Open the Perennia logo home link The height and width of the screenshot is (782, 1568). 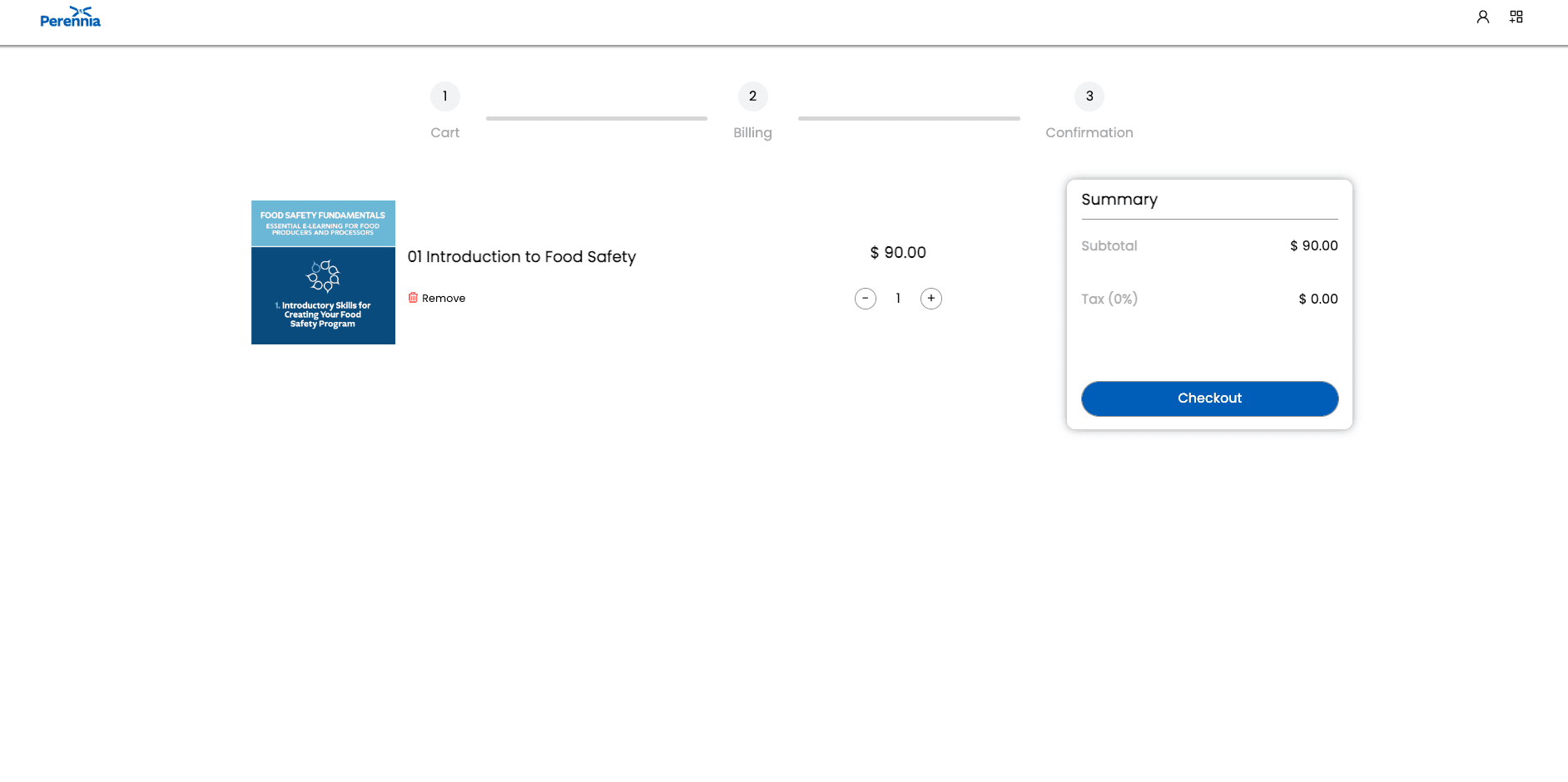click(70, 17)
